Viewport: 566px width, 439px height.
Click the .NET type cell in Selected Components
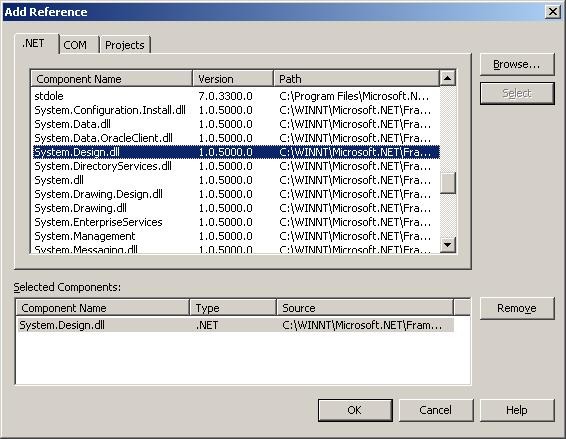point(207,325)
